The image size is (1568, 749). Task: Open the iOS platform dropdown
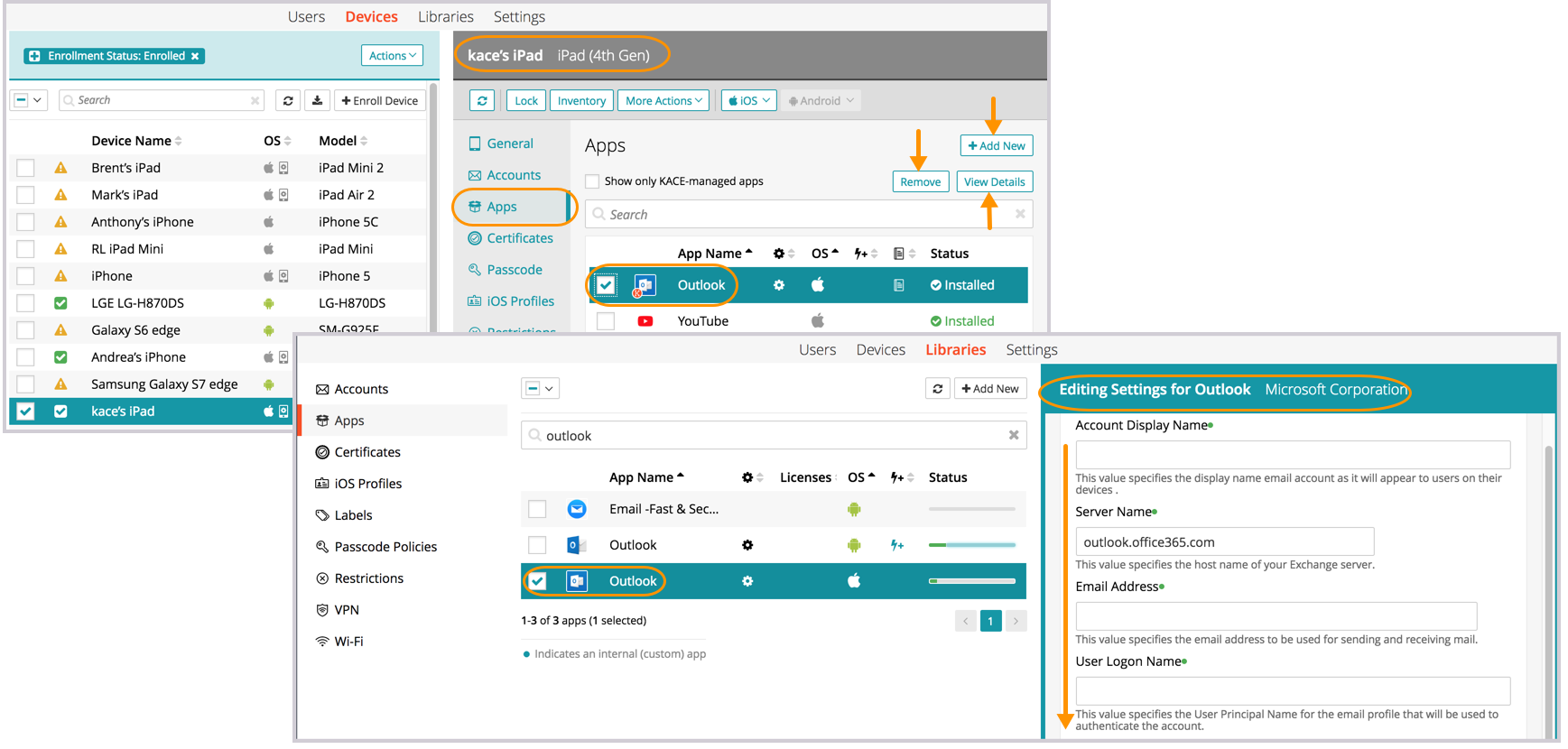click(x=748, y=100)
